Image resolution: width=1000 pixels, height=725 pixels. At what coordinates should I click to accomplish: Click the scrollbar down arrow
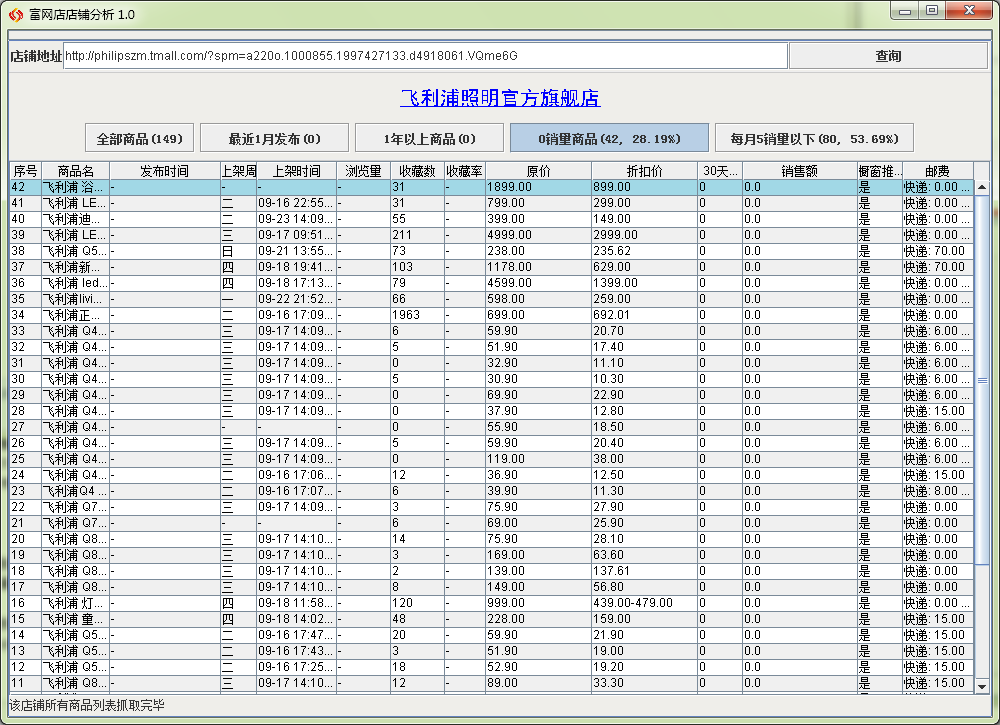pos(981,686)
